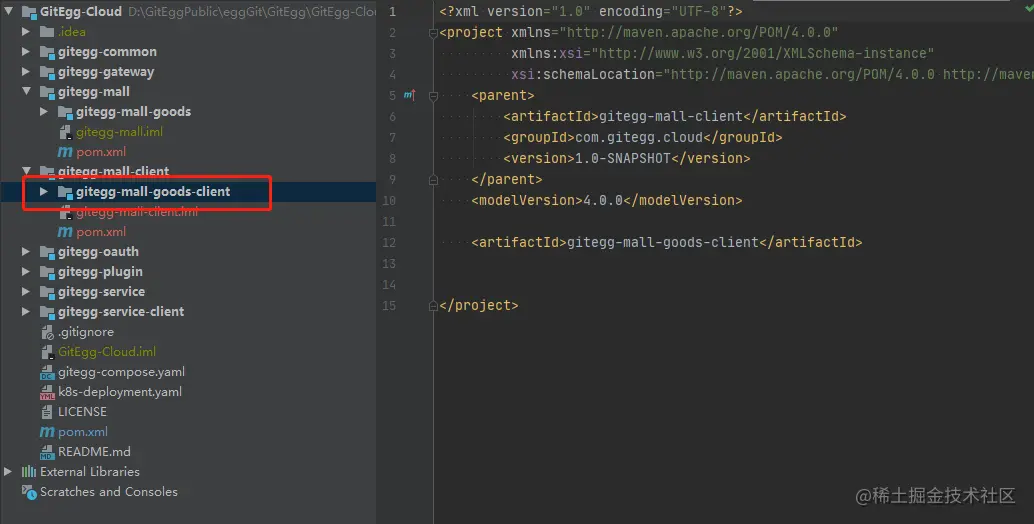The height and width of the screenshot is (524, 1034).
Task: Click Maven icon of gitegg-mall pom.xml
Action: click(65, 152)
